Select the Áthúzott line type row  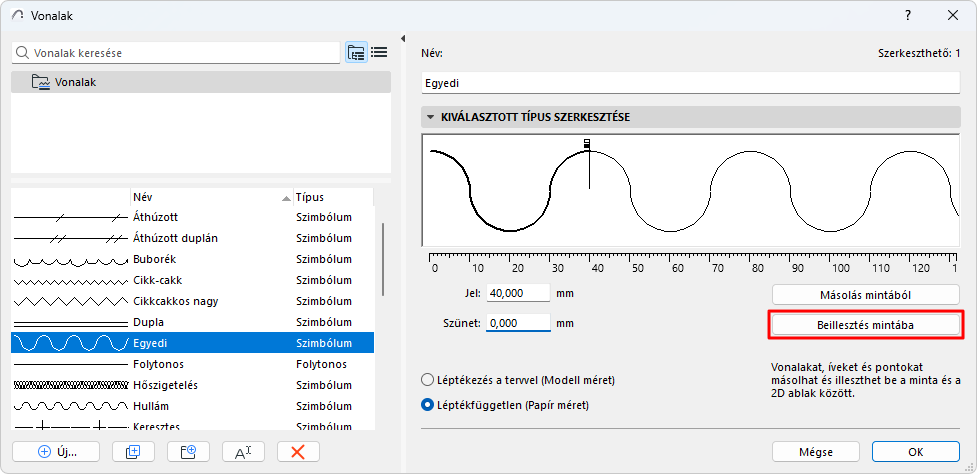pos(193,217)
